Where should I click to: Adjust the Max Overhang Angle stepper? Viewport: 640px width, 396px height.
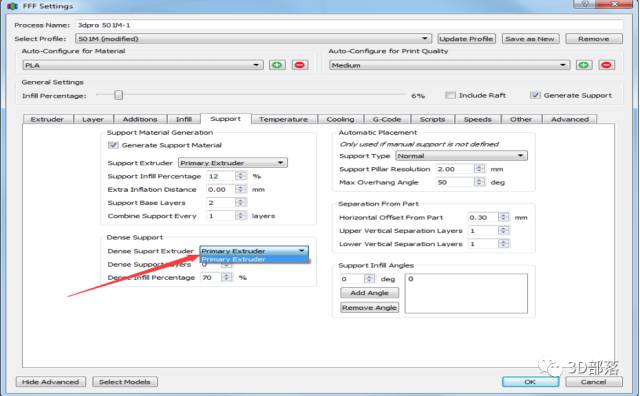tap(480, 182)
